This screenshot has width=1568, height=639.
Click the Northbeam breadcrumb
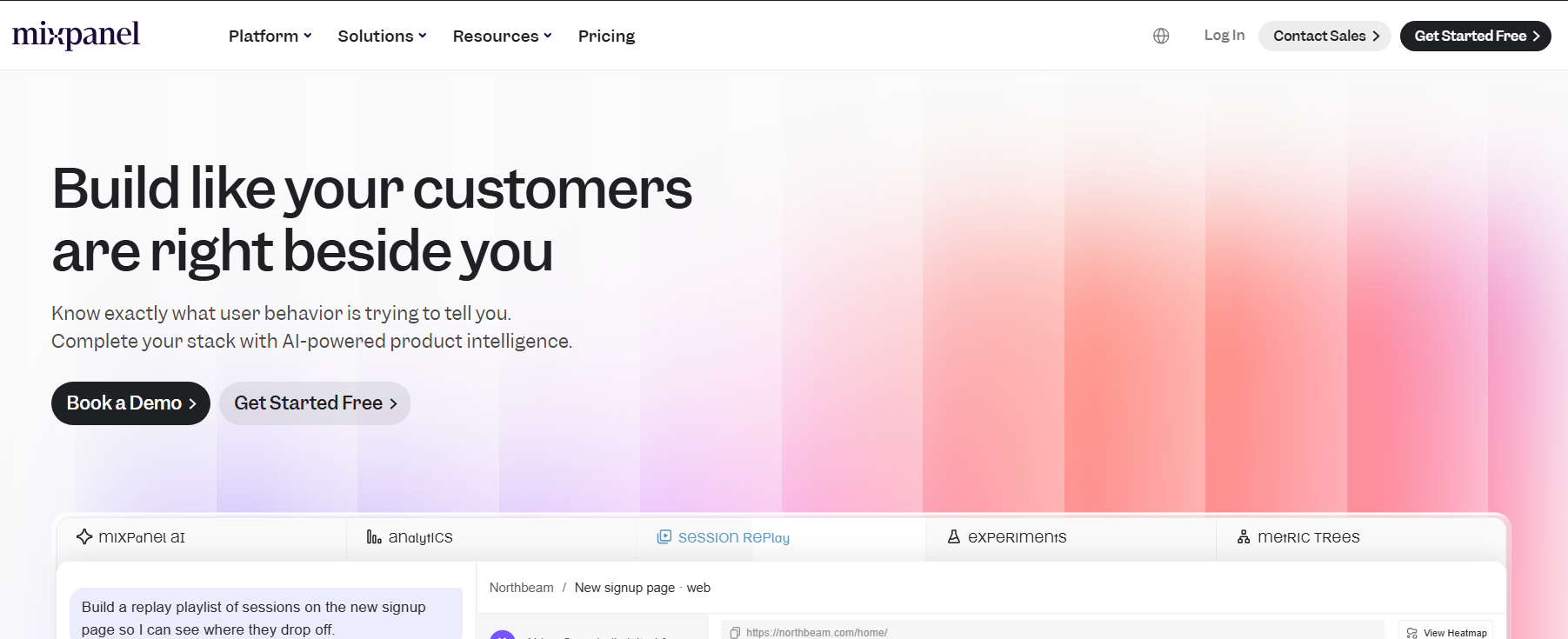[x=521, y=588]
